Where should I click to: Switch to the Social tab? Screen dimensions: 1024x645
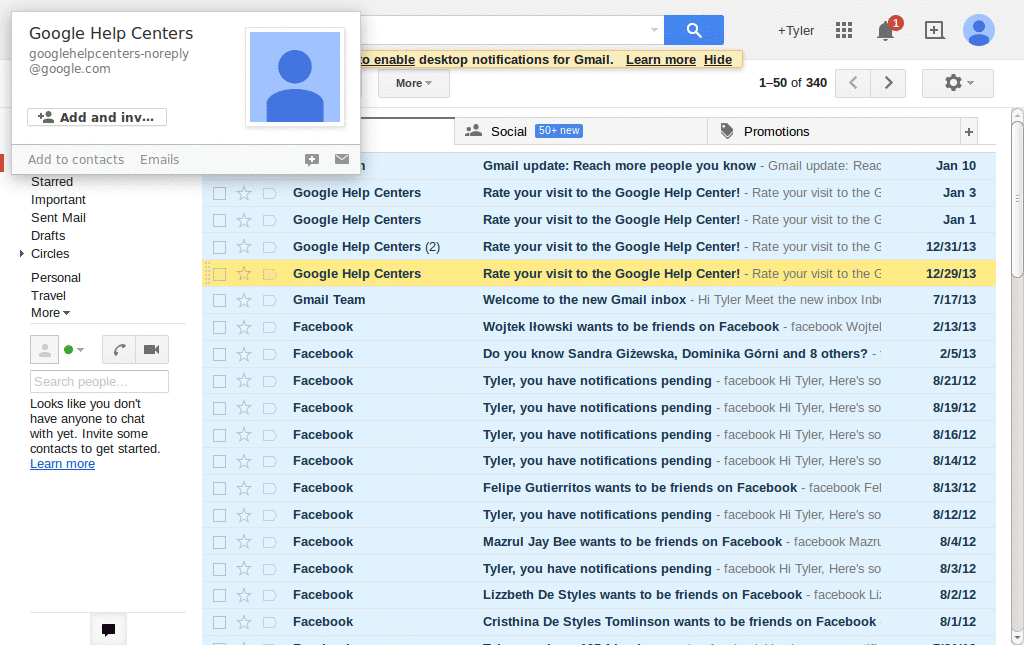click(510, 131)
